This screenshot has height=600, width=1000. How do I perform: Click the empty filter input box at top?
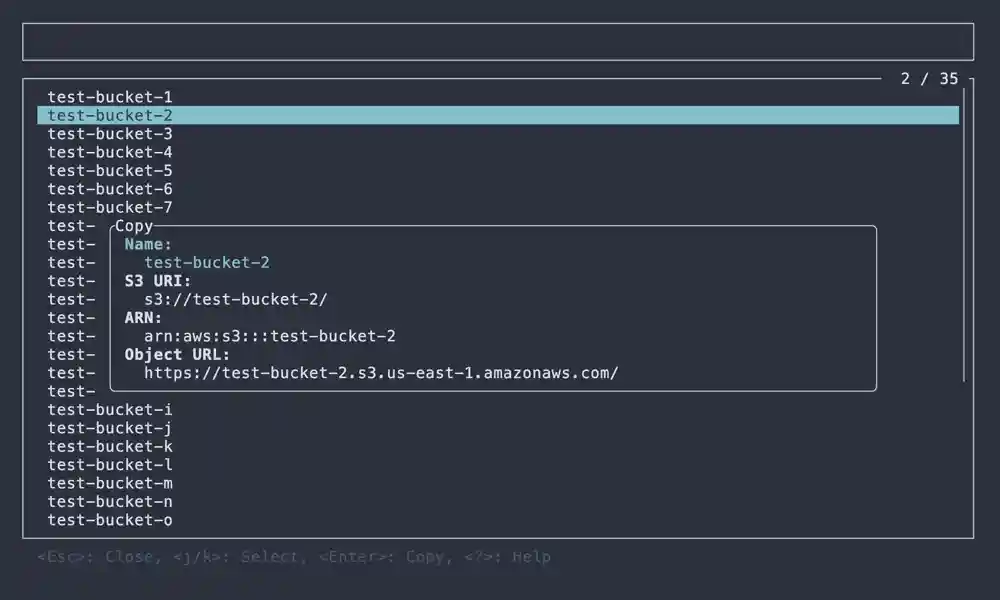(x=497, y=42)
